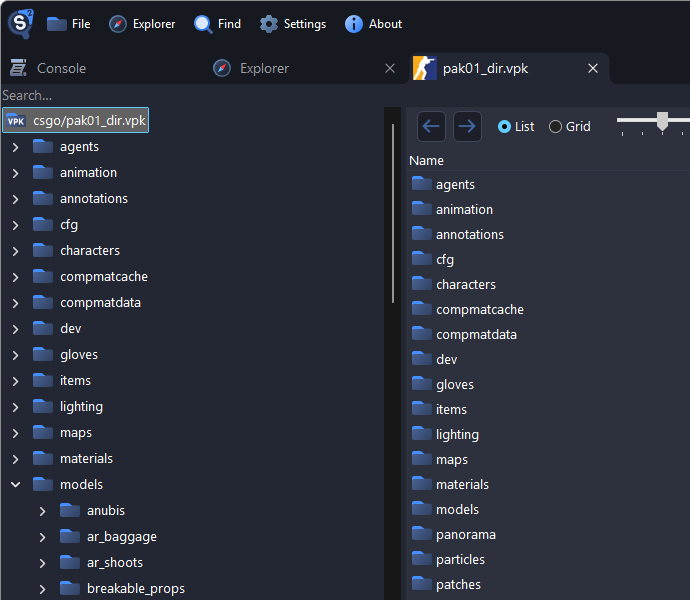
Task: Open the File menu
Action: point(69,24)
